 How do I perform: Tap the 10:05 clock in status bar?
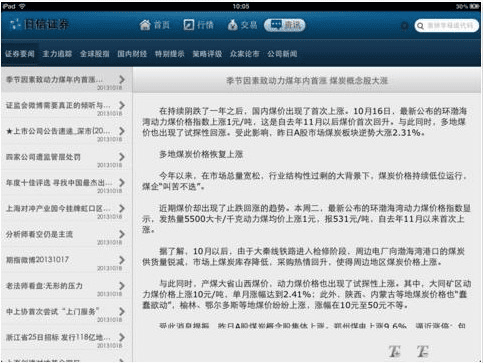[x=241, y=6]
